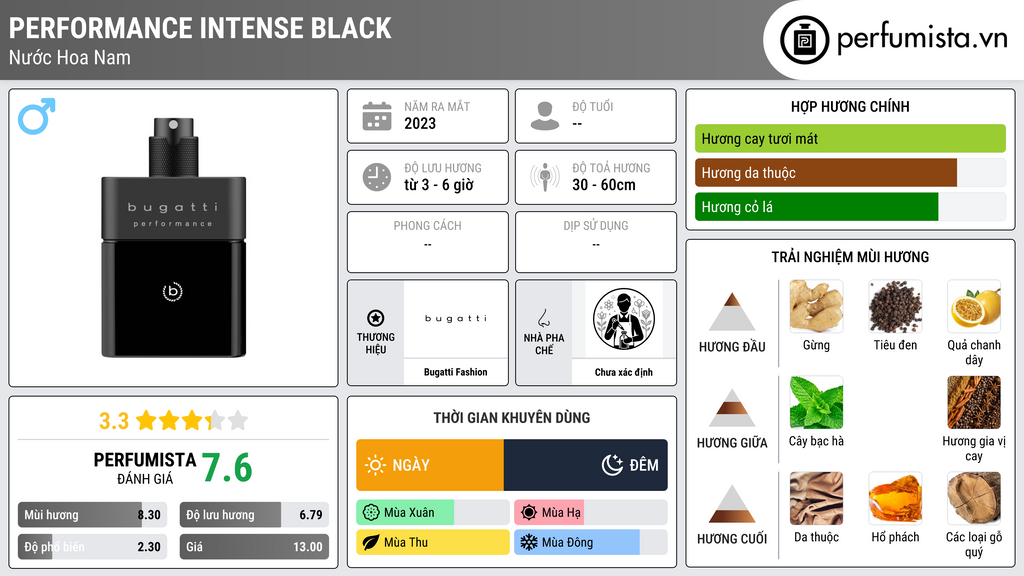
Task: Click the perfumista.vn bottle logo
Action: pyautogui.click(x=805, y=40)
